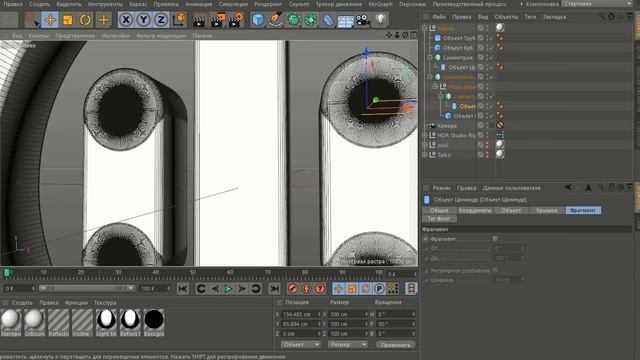
Task: Toggle the X axis lock
Action: [126, 20]
